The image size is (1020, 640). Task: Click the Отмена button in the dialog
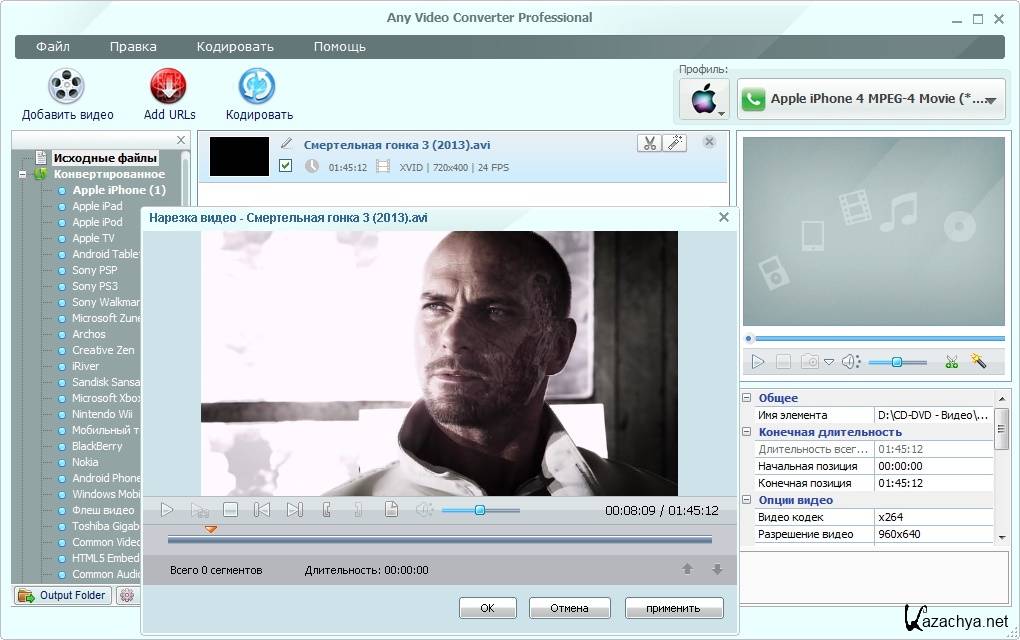tap(570, 607)
